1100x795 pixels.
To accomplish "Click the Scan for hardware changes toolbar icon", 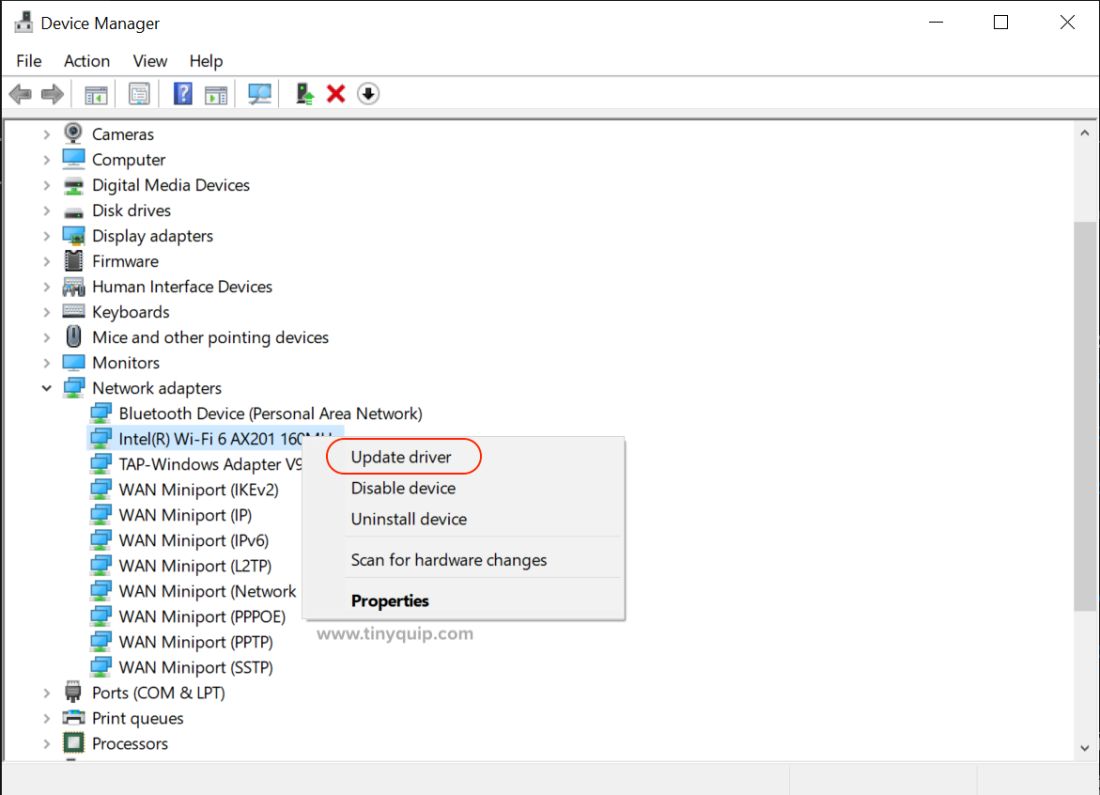I will (x=258, y=93).
